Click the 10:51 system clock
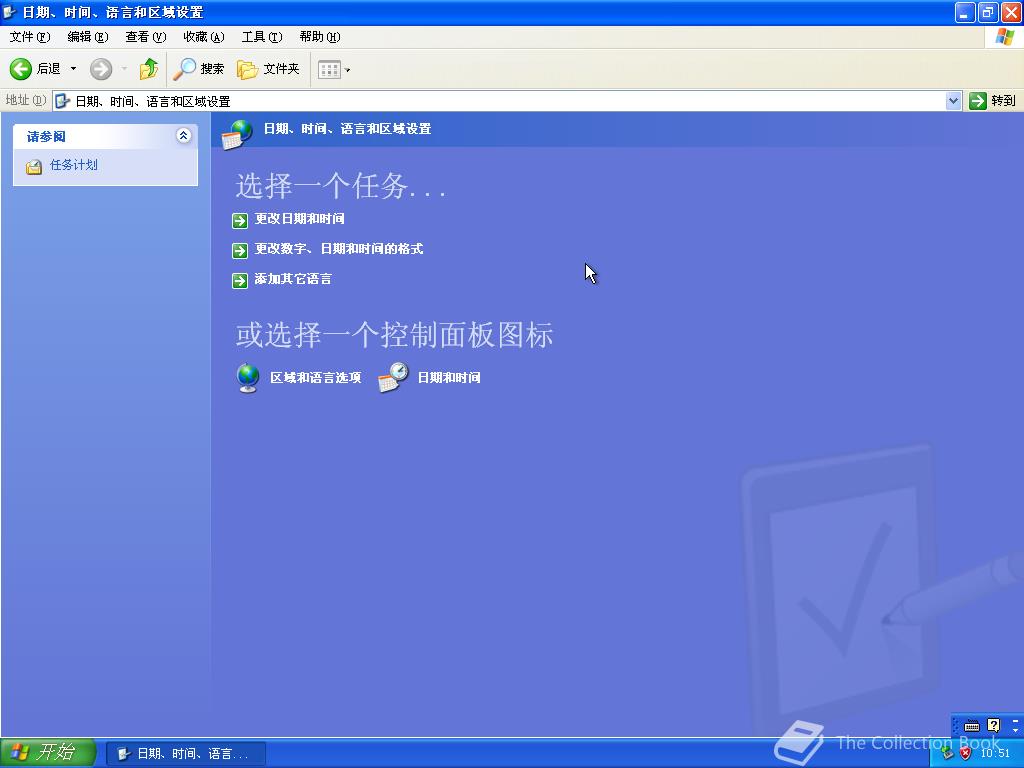 pyautogui.click(x=995, y=753)
